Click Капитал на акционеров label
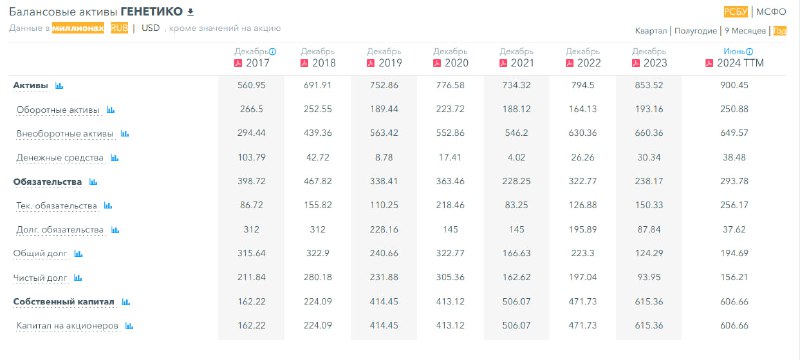800x360 pixels. pyautogui.click(x=67, y=326)
